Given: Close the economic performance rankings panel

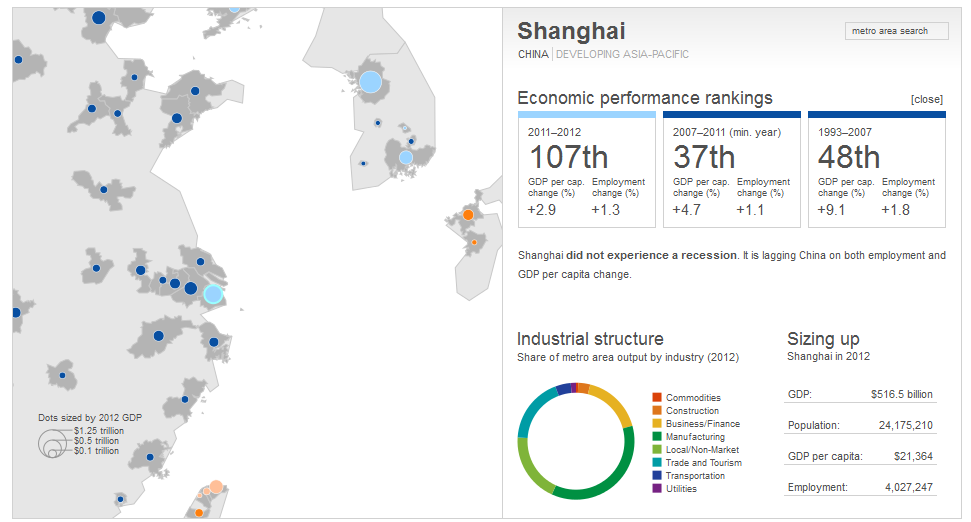Looking at the screenshot, I should point(926,100).
